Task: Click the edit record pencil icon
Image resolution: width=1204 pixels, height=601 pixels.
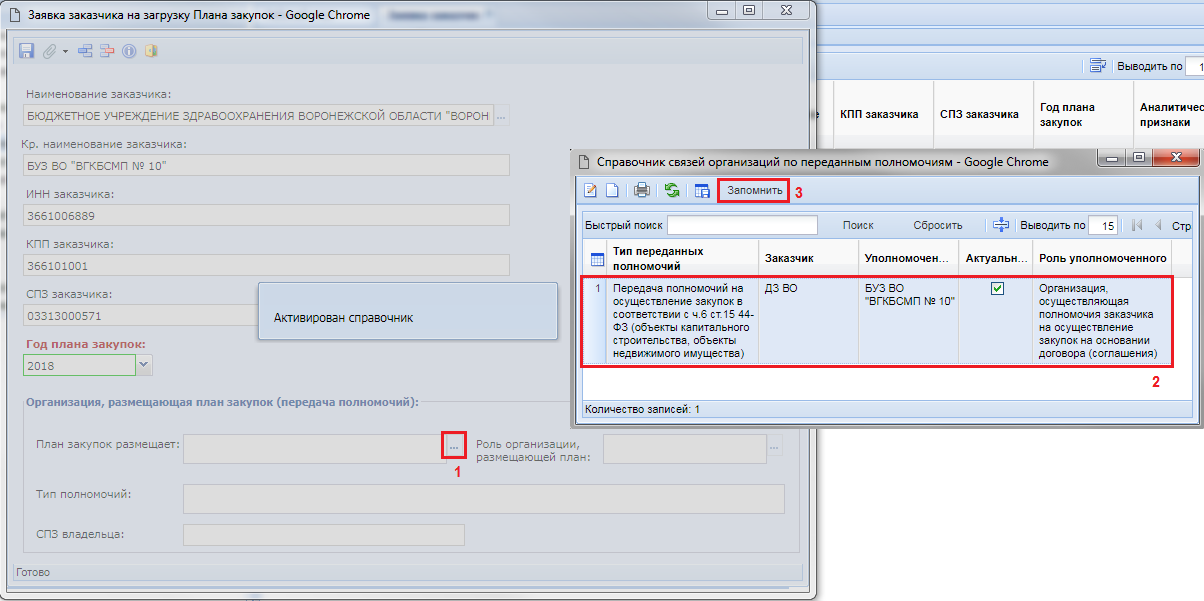Action: click(591, 190)
